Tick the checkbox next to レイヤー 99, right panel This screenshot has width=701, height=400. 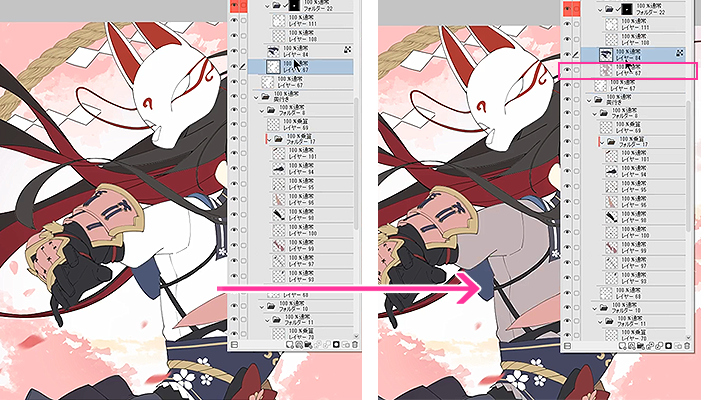(x=577, y=247)
